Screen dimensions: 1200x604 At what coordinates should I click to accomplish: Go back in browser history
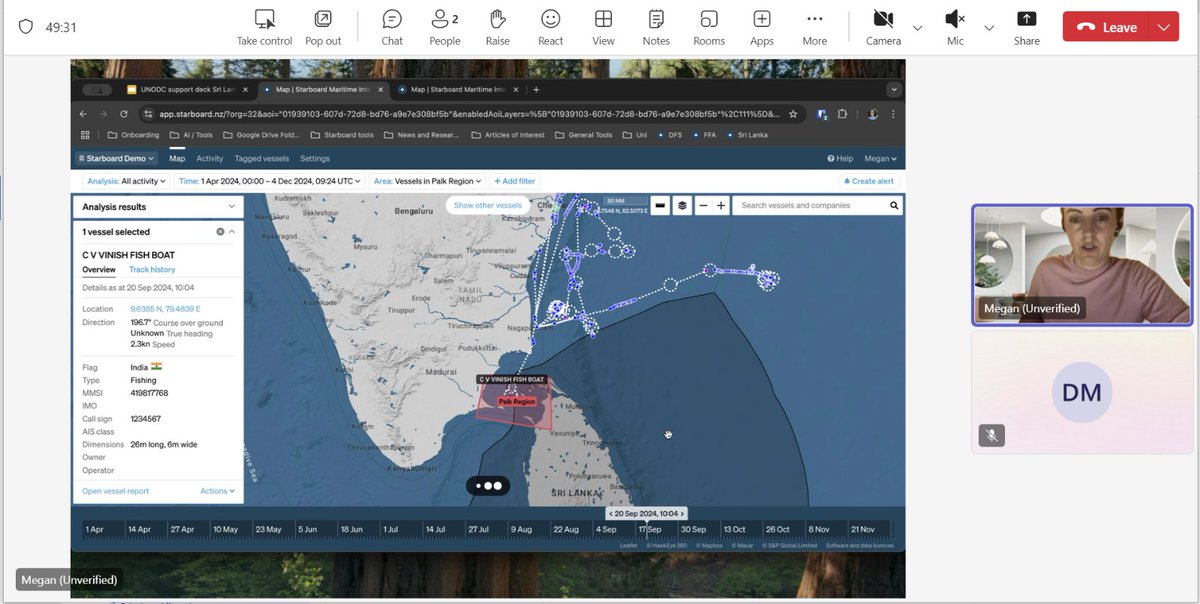(x=84, y=114)
